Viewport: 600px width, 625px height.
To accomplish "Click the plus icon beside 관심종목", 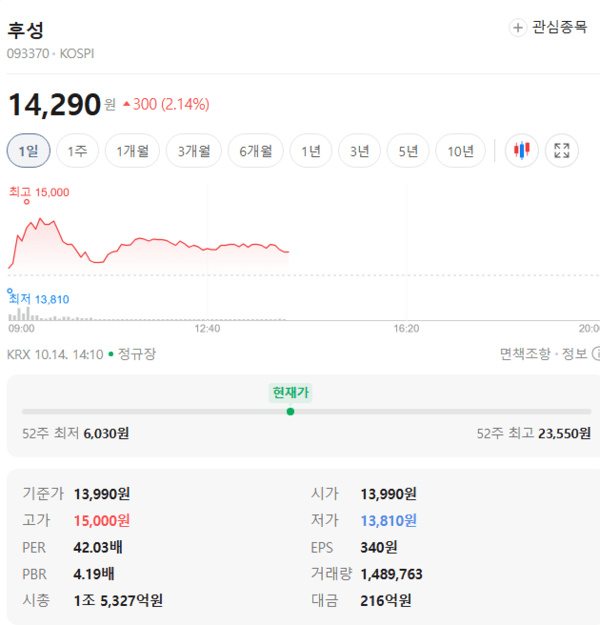I will [x=517, y=28].
